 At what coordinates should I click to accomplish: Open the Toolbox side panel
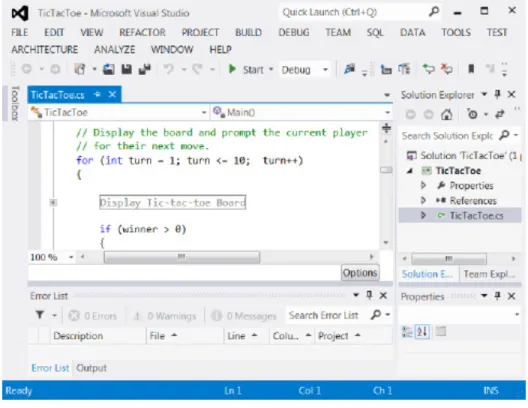click(15, 103)
